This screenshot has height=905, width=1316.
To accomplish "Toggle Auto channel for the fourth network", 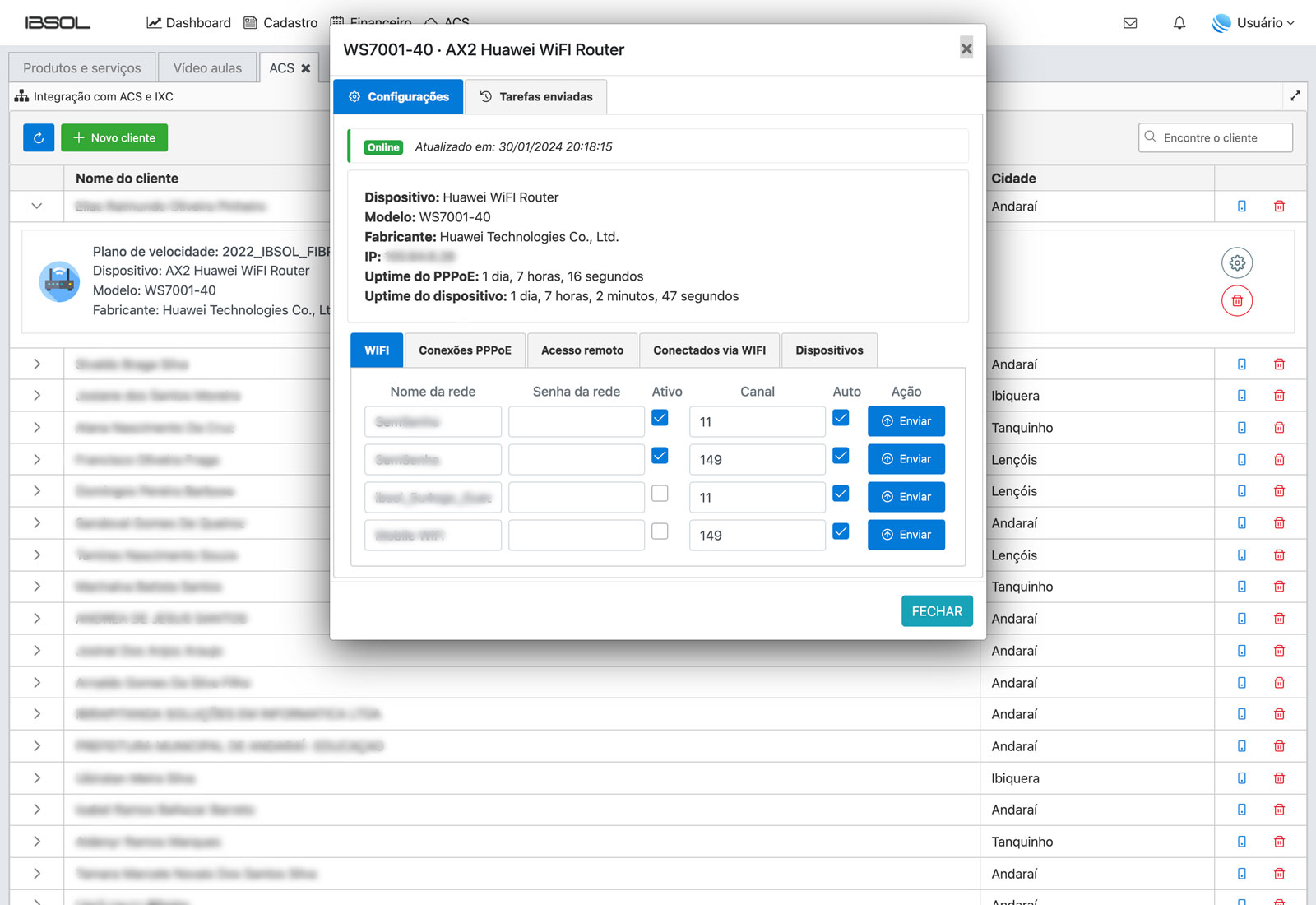I will tap(841, 531).
